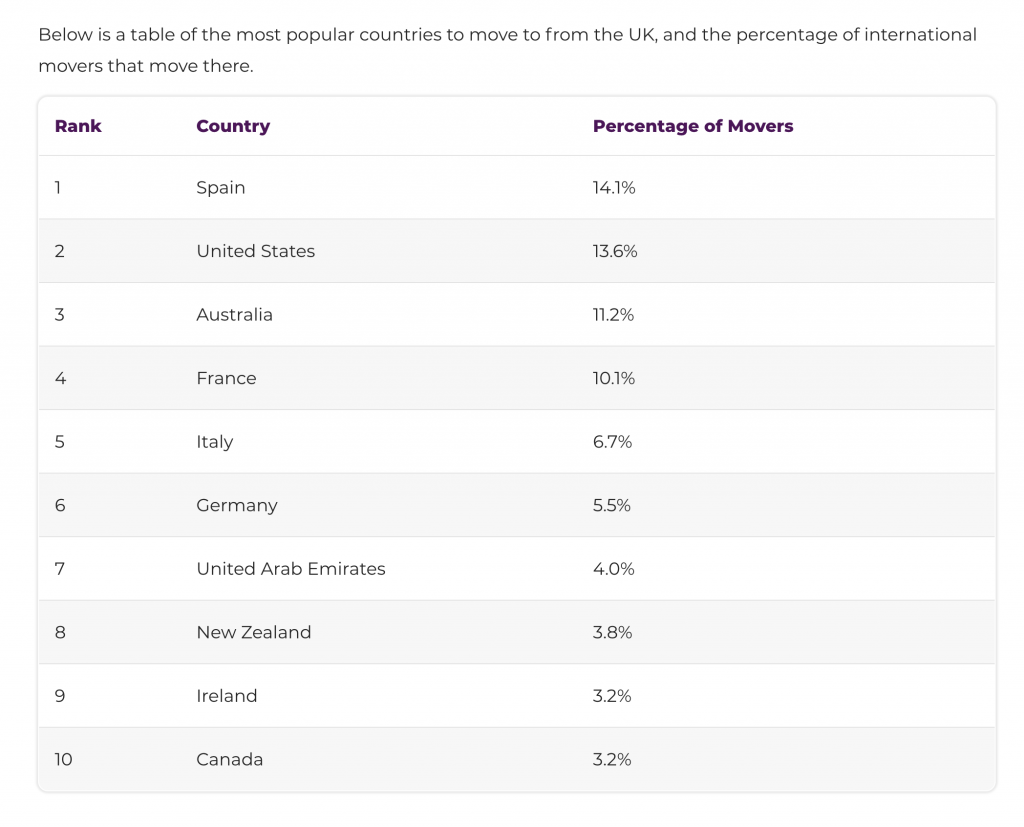The image size is (1024, 827).
Task: Select the France country cell
Action: coord(226,378)
